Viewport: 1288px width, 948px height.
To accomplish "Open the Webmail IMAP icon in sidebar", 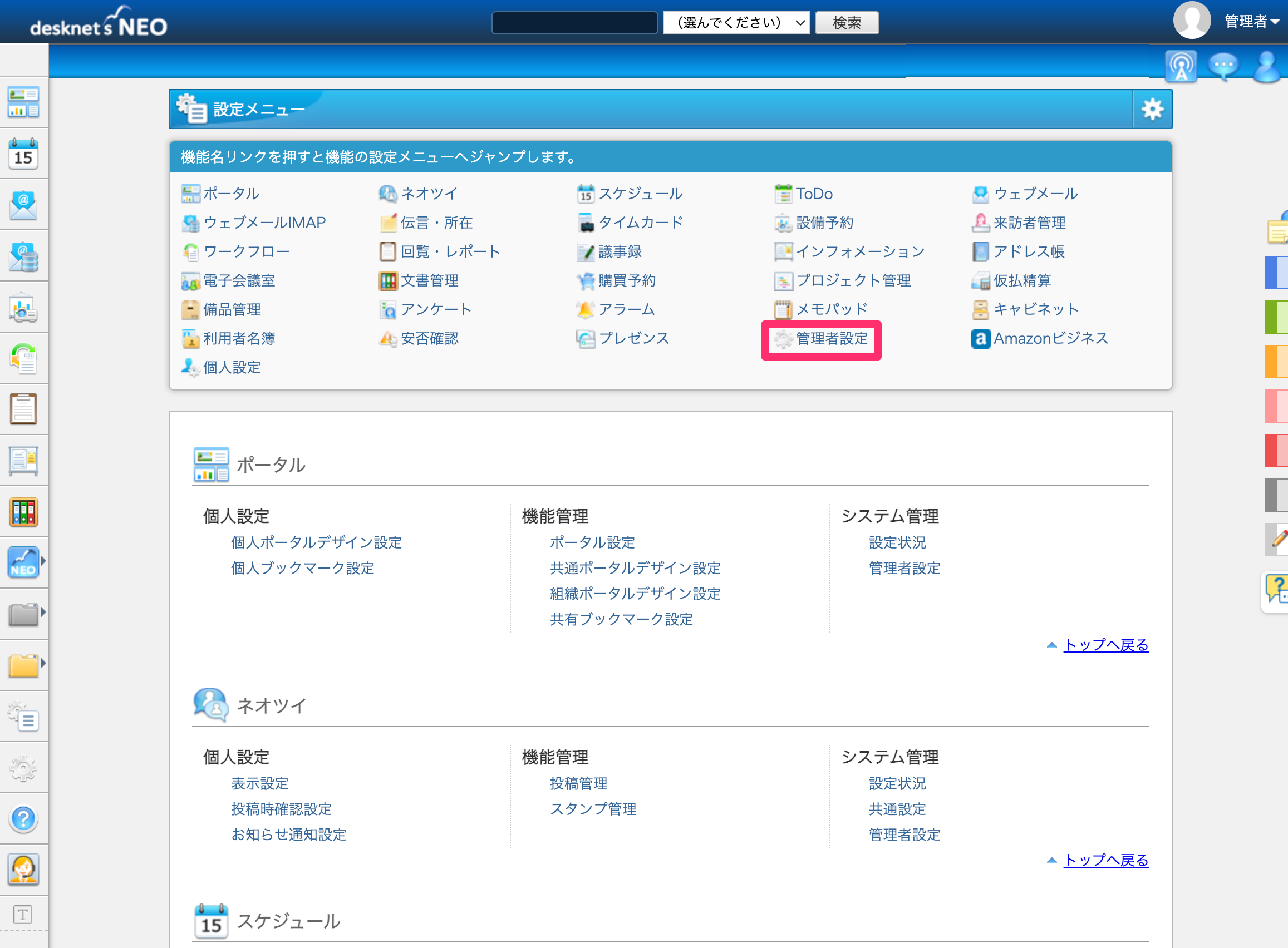I will (23, 256).
